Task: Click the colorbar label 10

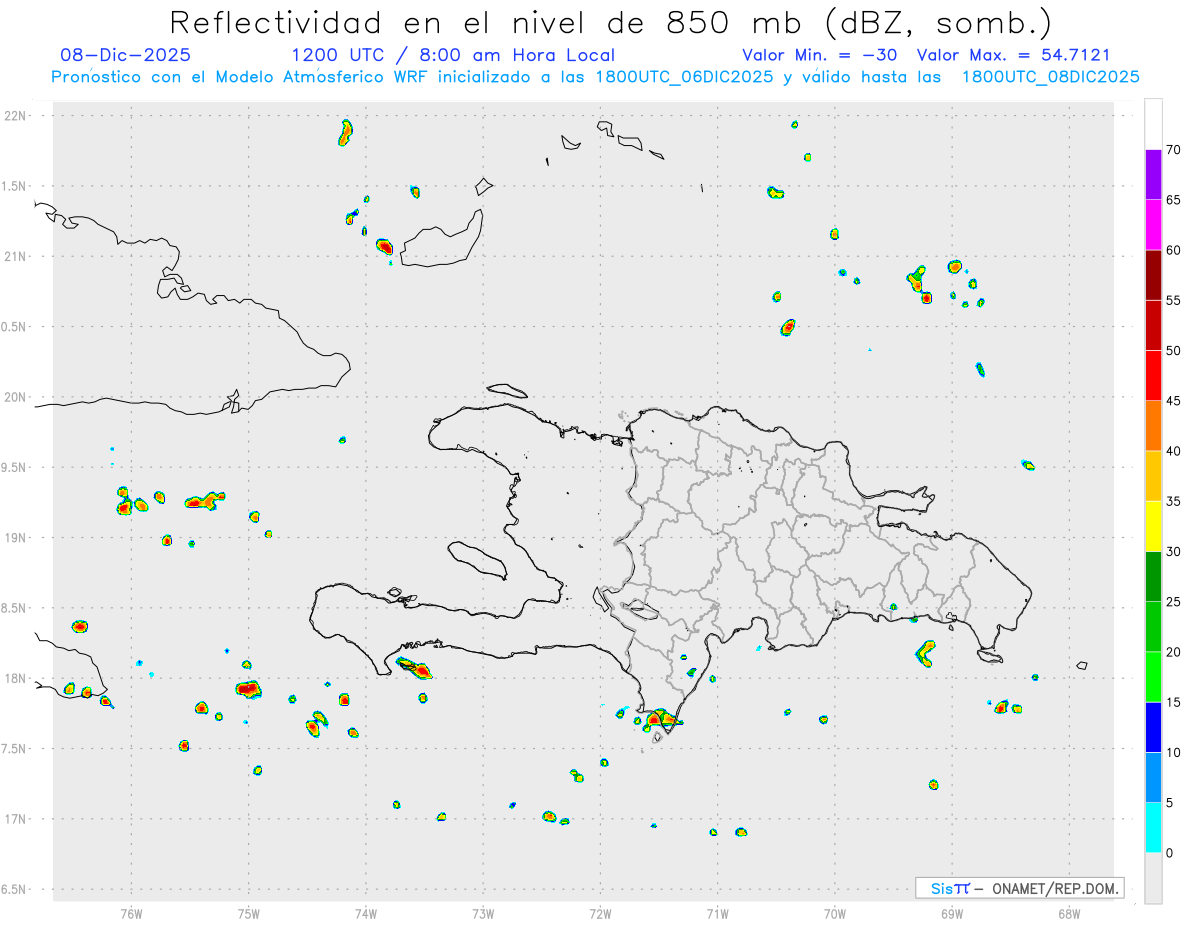Action: [1173, 752]
